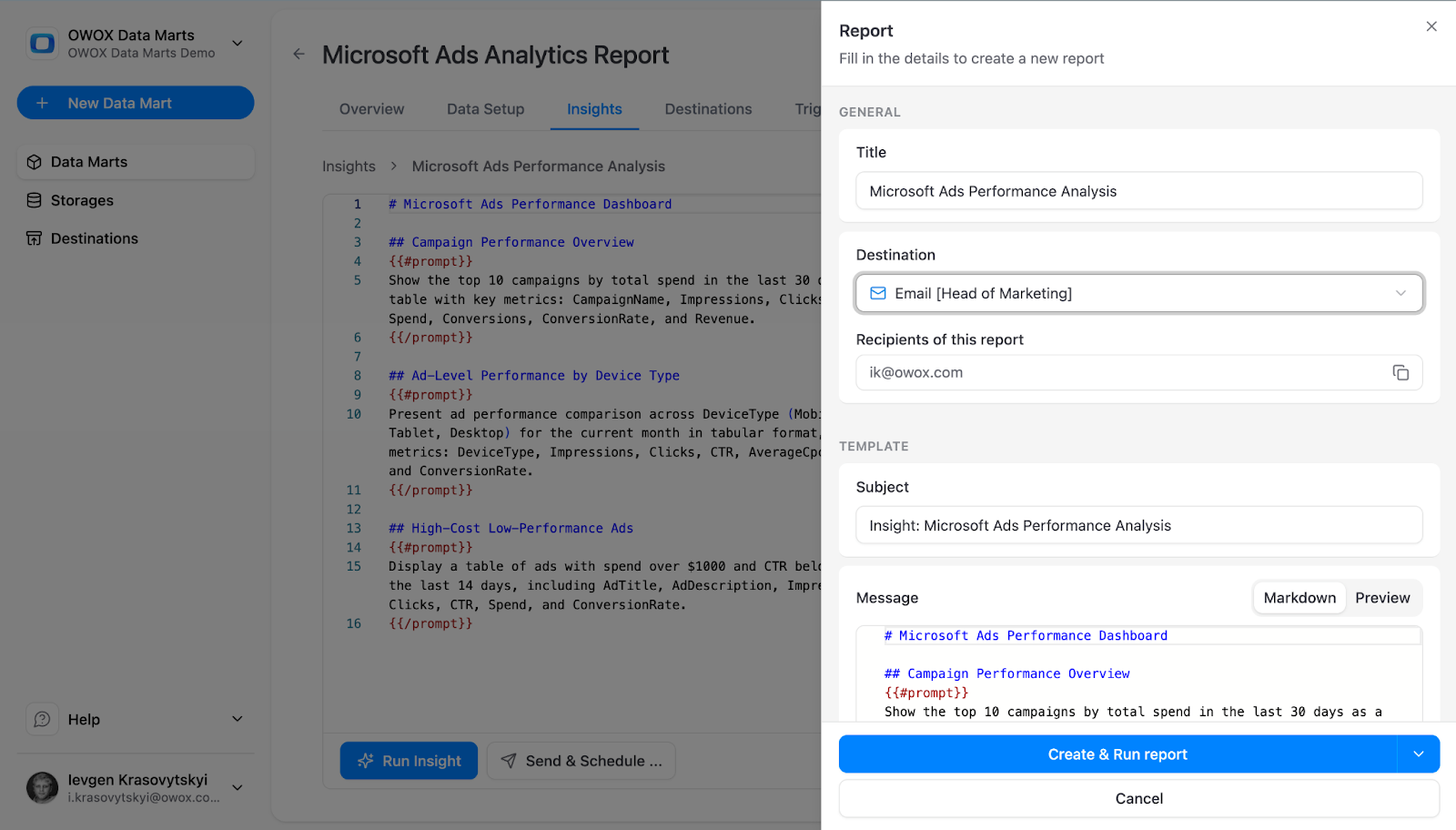This screenshot has height=830, width=1456.
Task: Click the email envelope icon in Destination
Action: 877,293
